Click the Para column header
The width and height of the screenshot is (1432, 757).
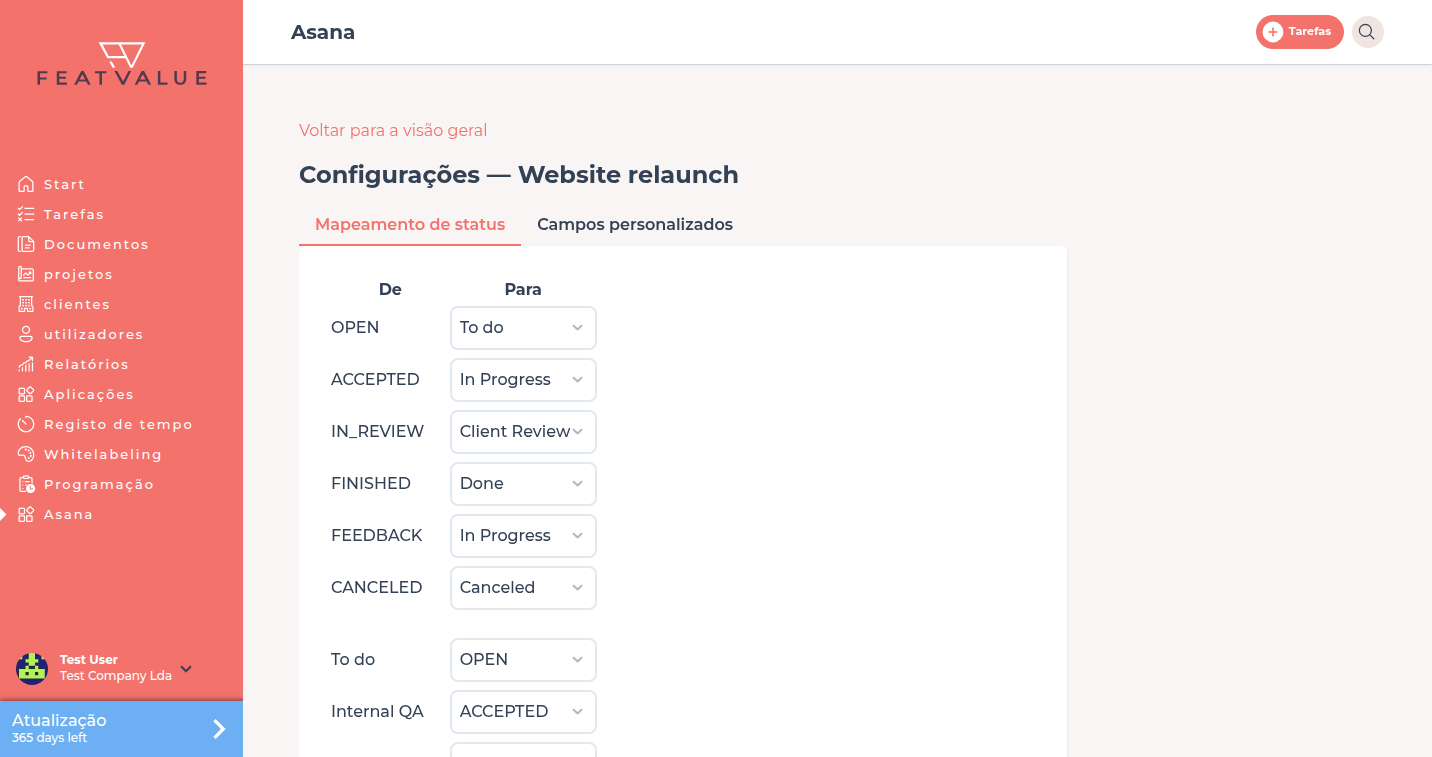(x=523, y=289)
